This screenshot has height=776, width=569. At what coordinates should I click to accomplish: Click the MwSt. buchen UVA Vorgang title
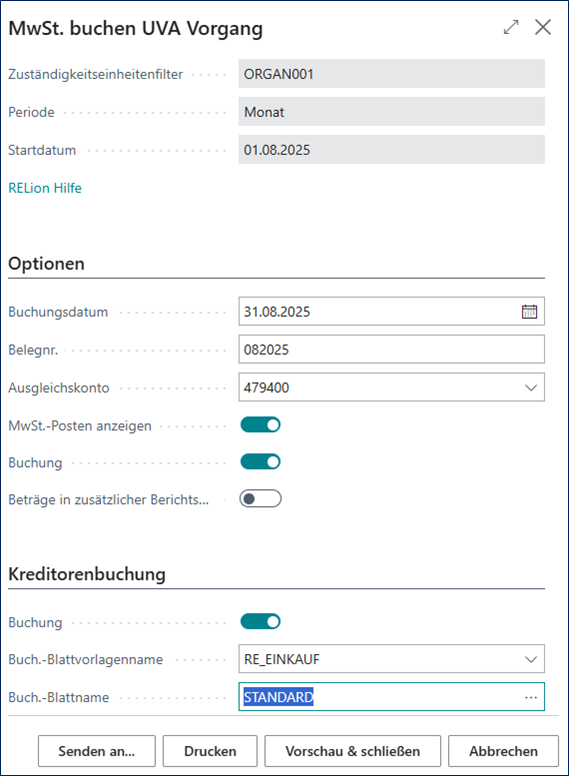[136, 29]
